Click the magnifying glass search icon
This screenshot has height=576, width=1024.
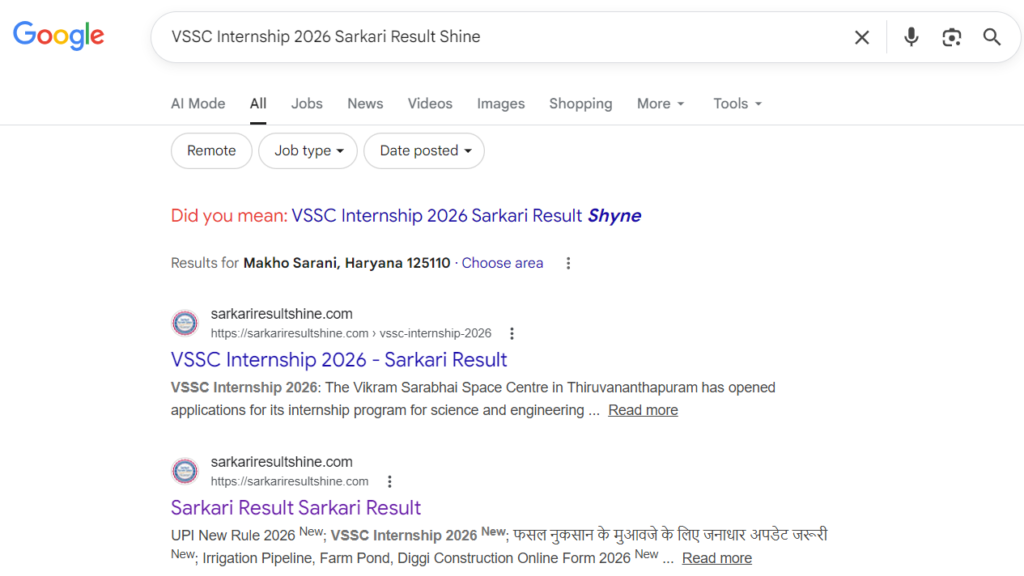click(x=991, y=37)
